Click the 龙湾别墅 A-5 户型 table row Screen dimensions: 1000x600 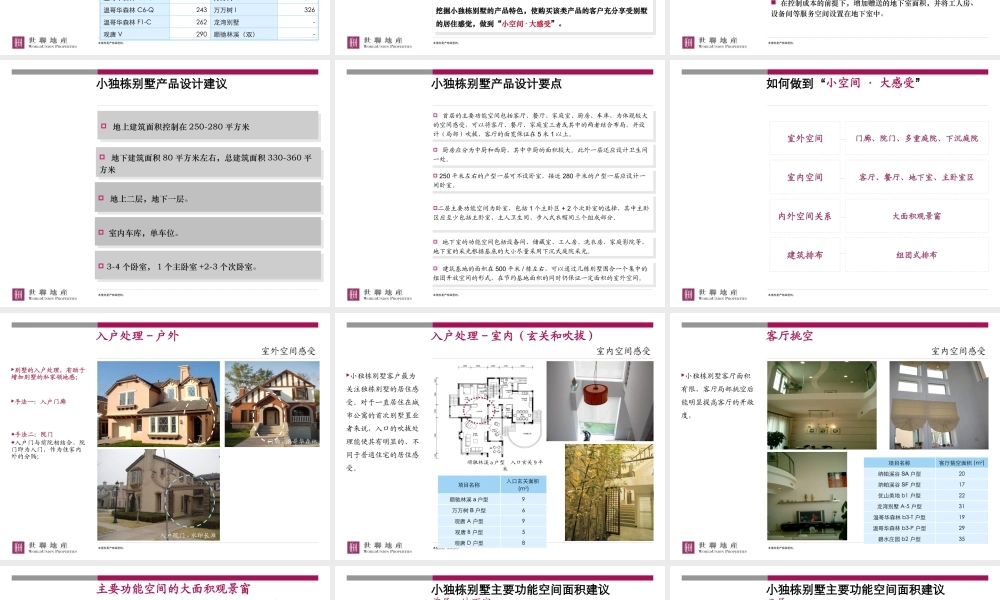tap(925, 506)
